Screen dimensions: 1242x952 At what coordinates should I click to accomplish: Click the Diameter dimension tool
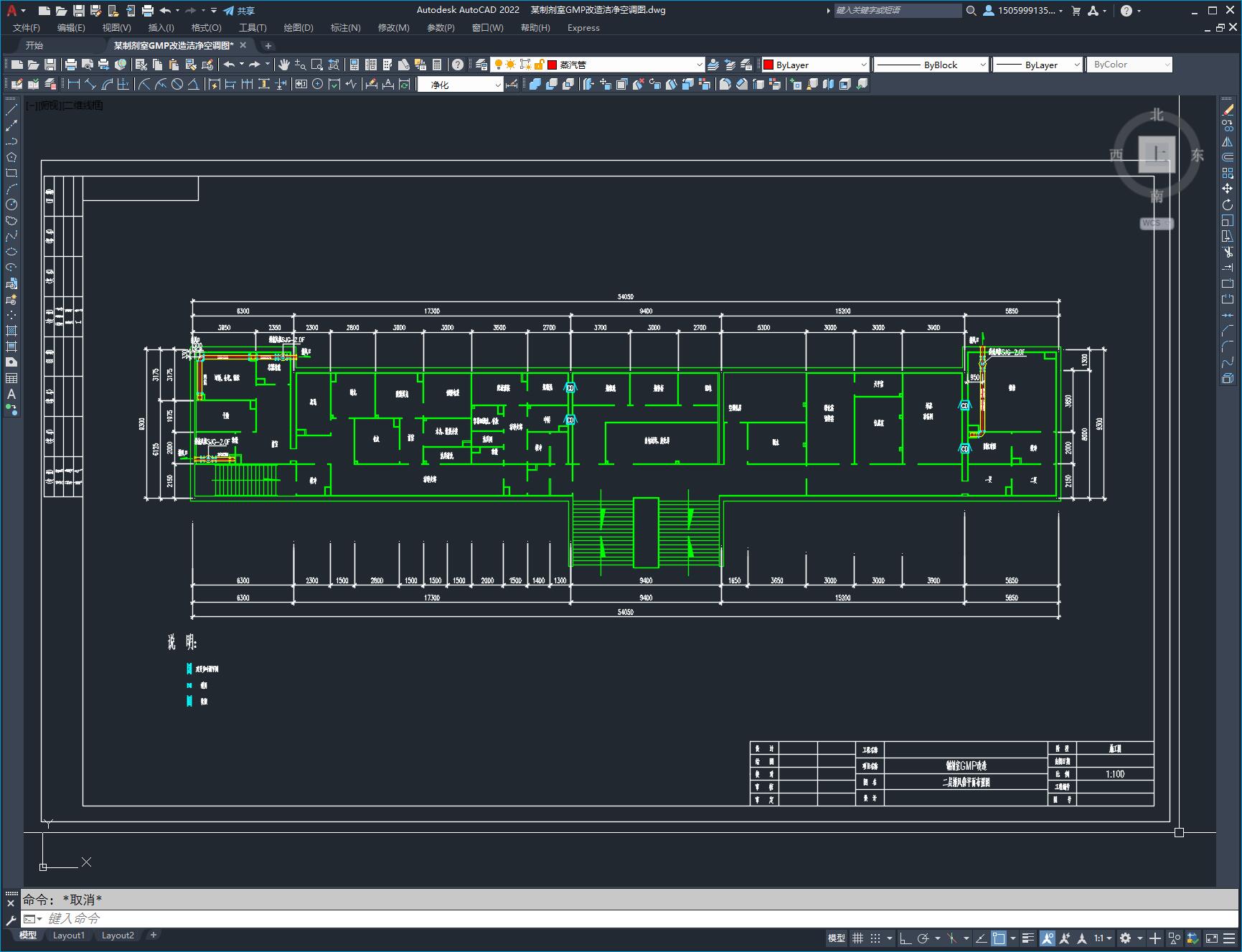coord(177,84)
